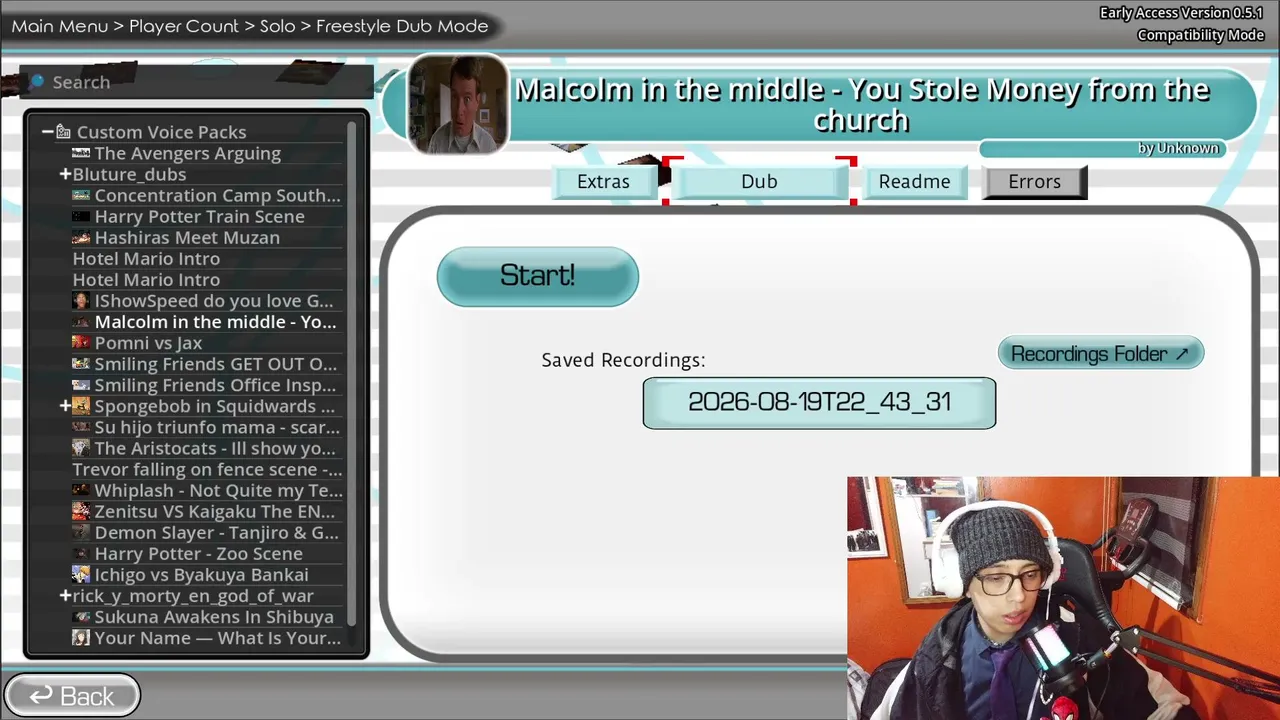1280x720 pixels.
Task: Switch to the Dub tab
Action: coord(759,182)
